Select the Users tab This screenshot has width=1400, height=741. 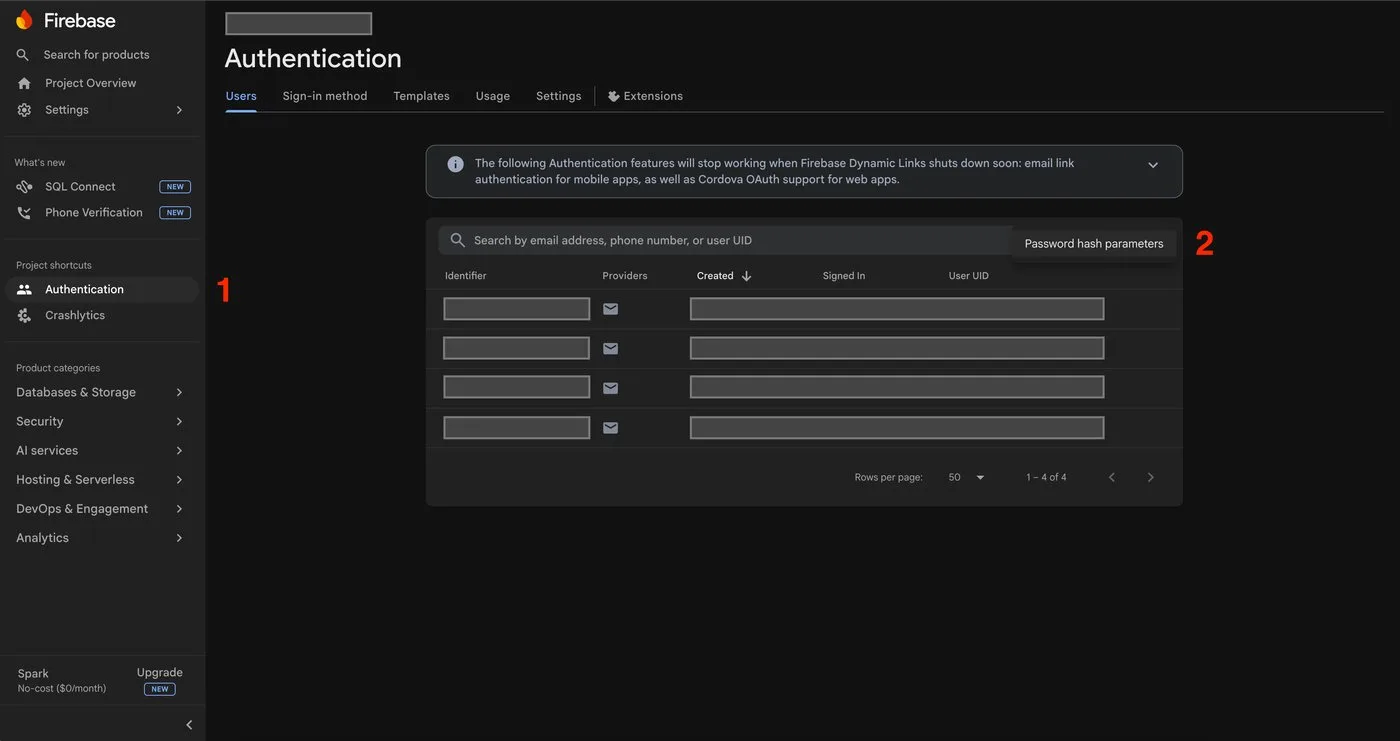click(241, 96)
